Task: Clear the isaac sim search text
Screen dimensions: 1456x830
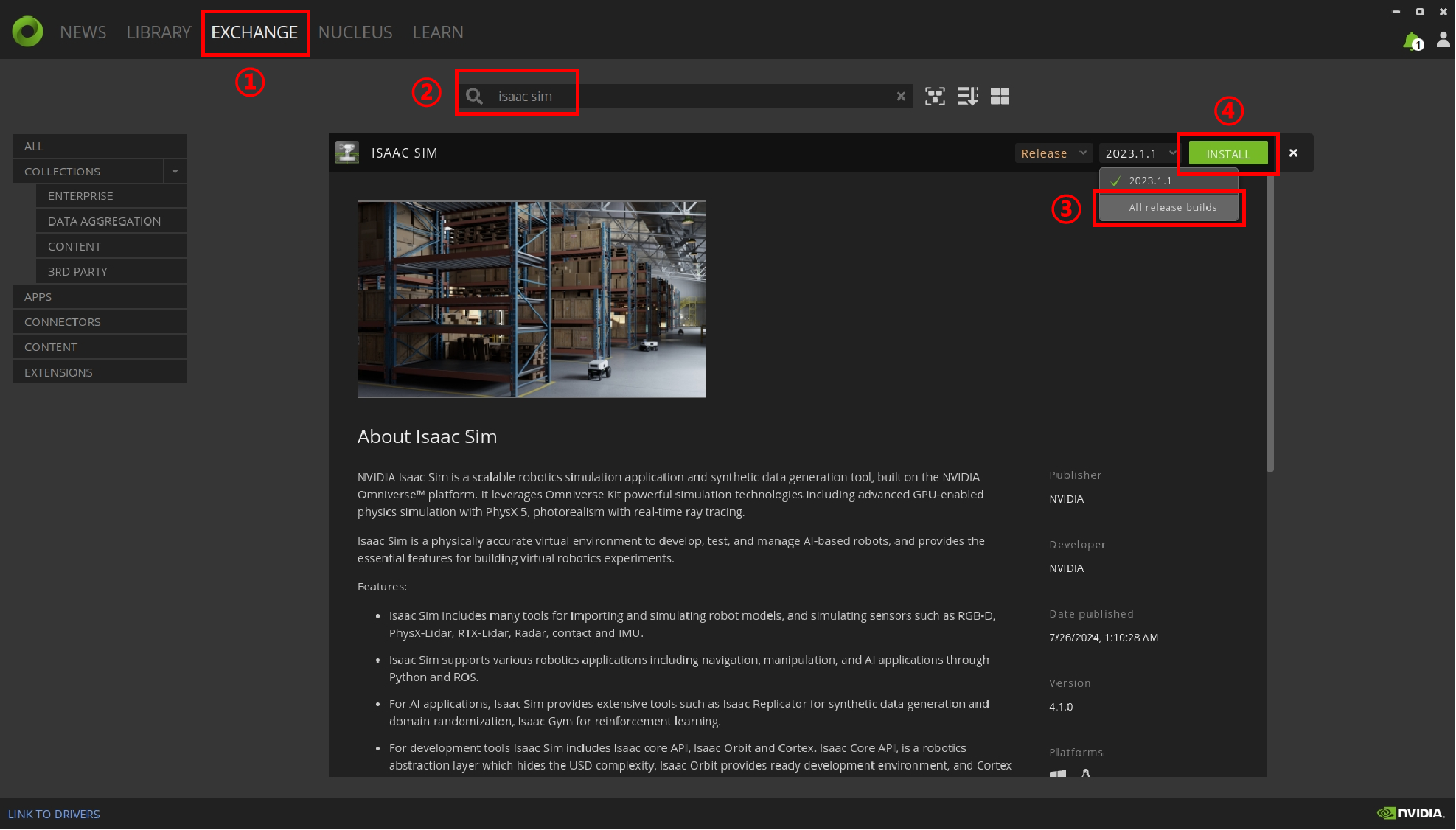Action: coord(900,97)
